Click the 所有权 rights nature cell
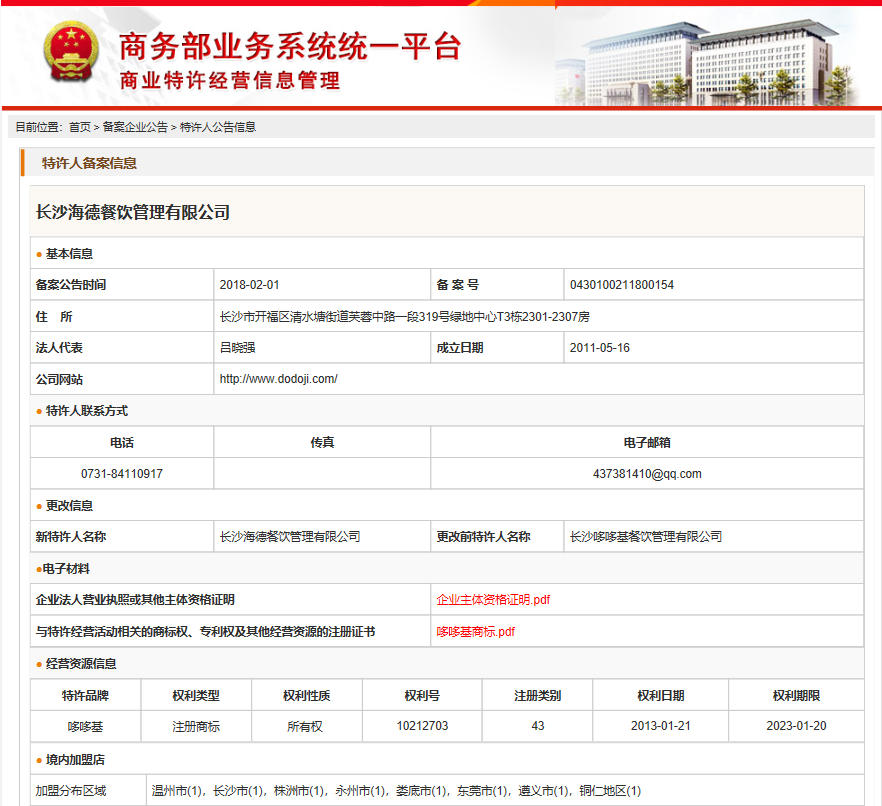This screenshot has height=806, width=882. pos(305,726)
